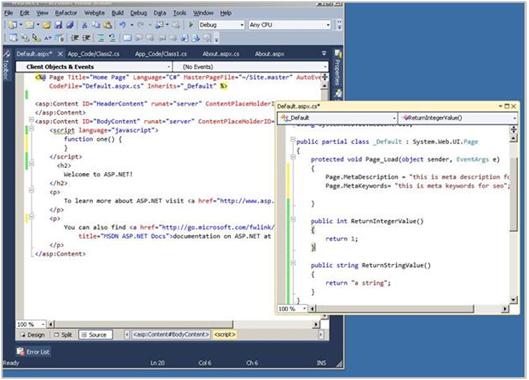Click the Paste clipboard icon
Image resolution: width=529 pixels, height=380 pixels.
tap(108, 25)
